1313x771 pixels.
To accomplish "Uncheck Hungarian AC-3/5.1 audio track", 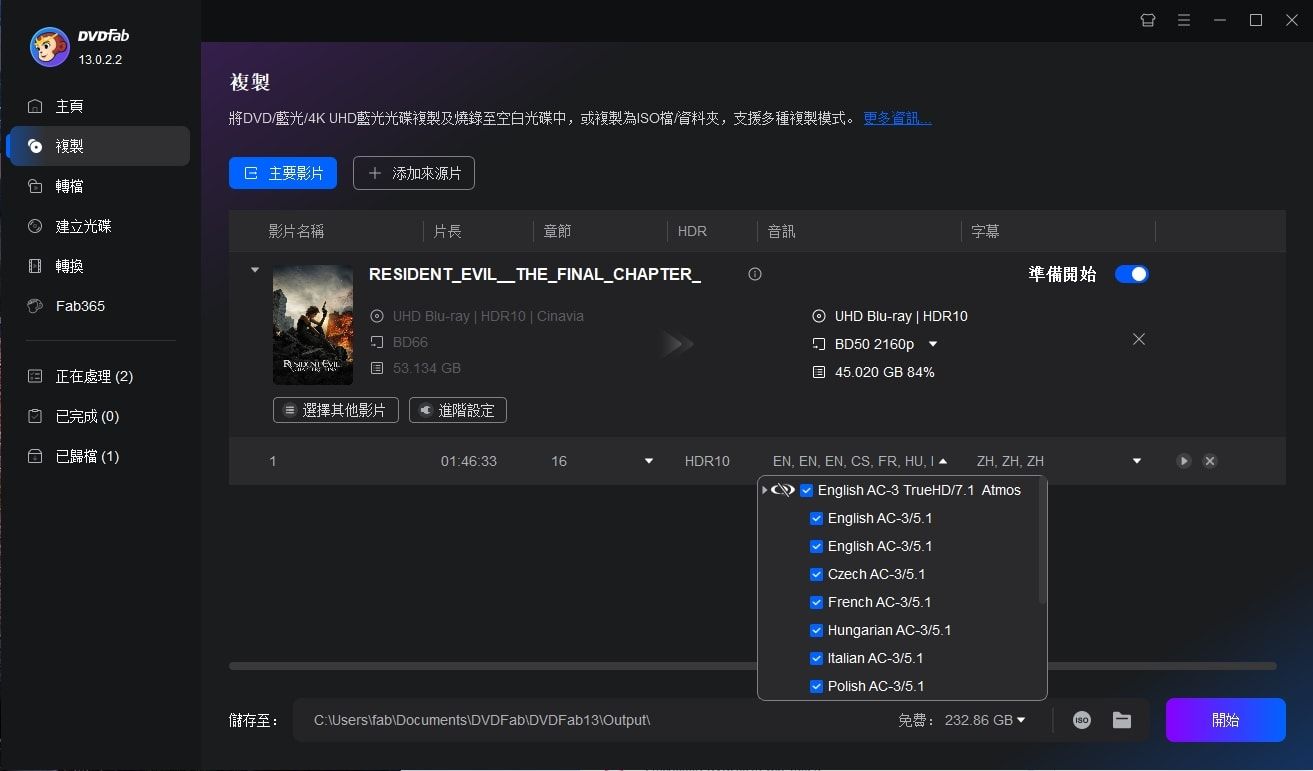I will coord(816,630).
